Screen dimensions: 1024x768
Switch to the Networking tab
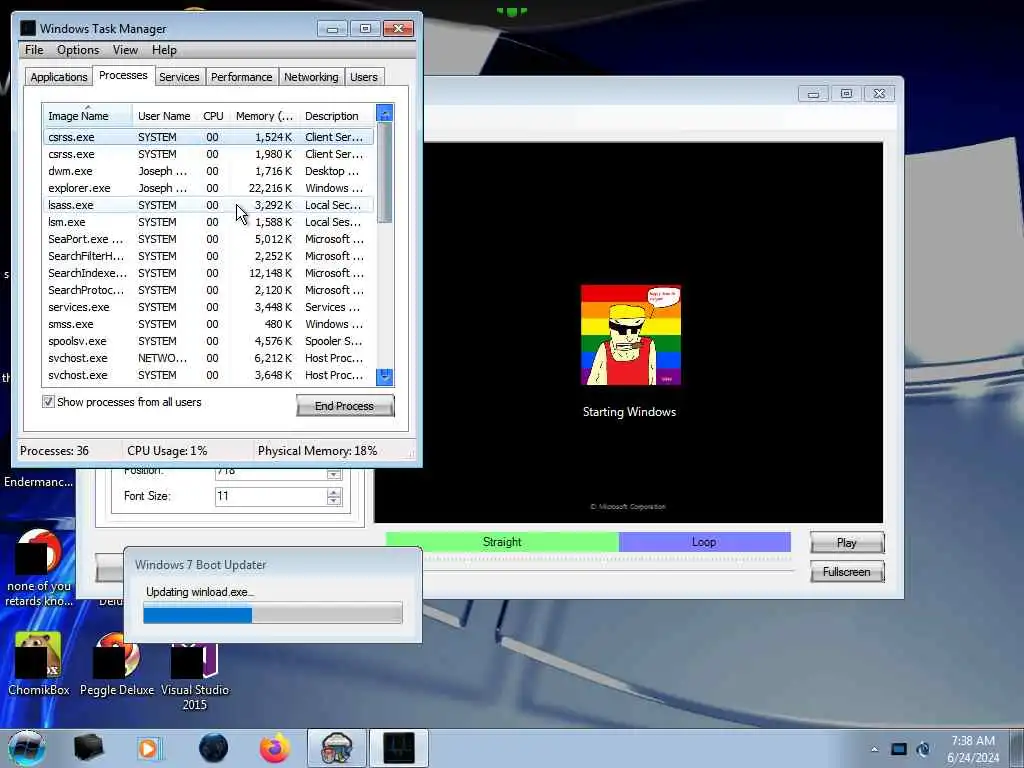pyautogui.click(x=311, y=77)
